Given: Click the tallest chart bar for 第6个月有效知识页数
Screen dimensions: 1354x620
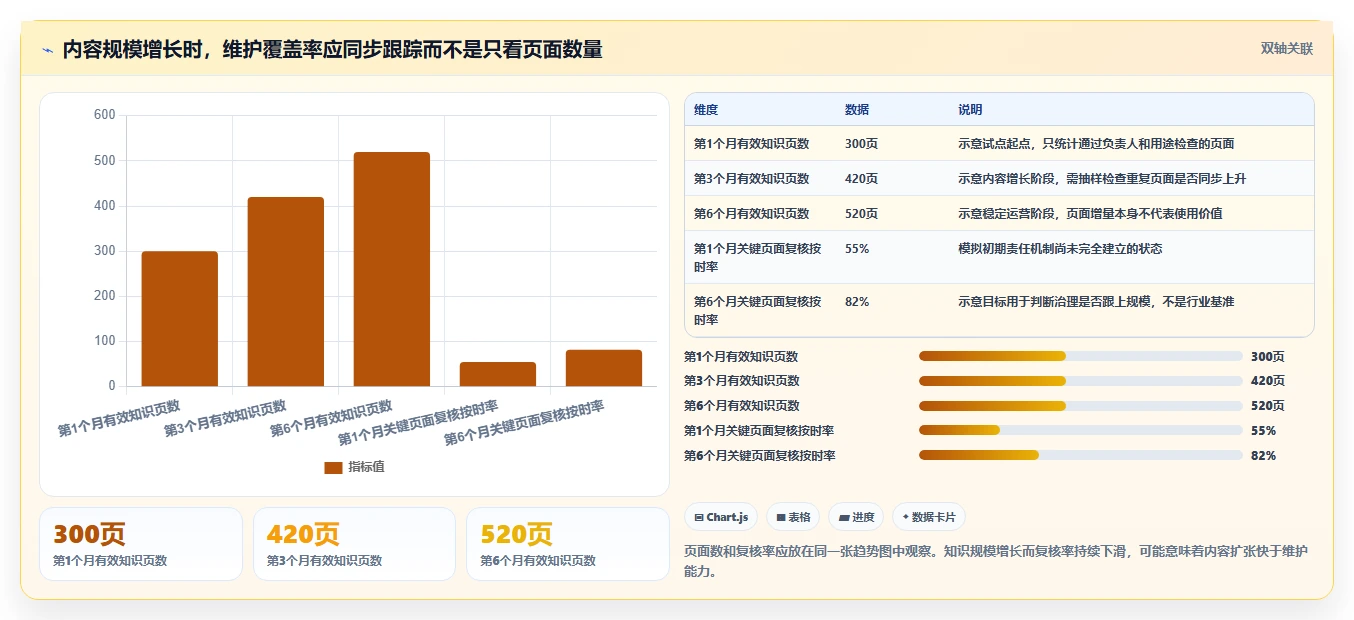Looking at the screenshot, I should 392,269.
